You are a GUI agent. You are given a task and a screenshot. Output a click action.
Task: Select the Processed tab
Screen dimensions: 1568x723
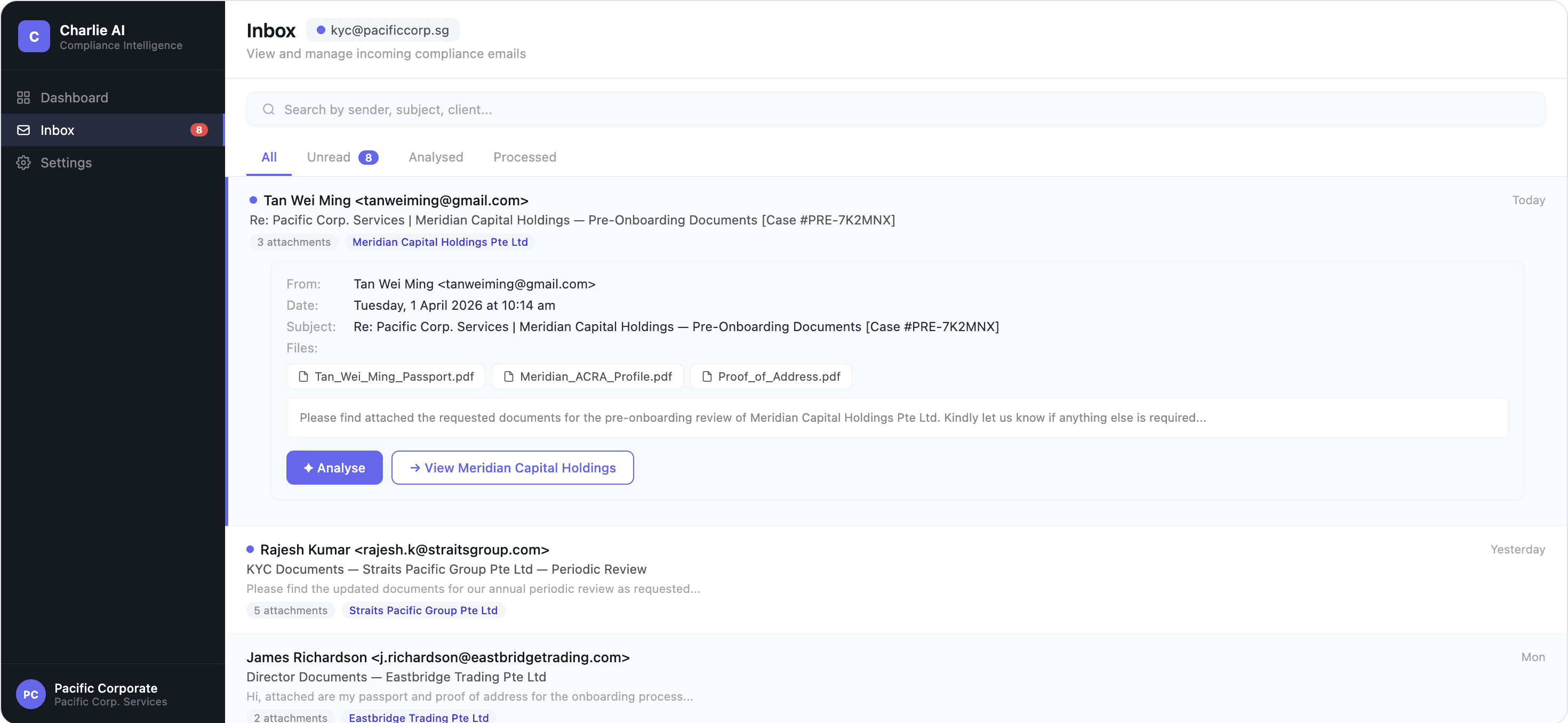[524, 157]
